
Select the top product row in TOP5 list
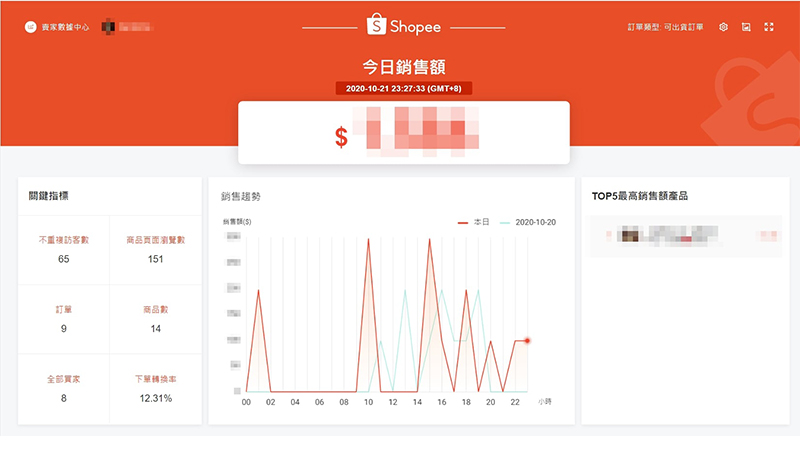coord(685,236)
